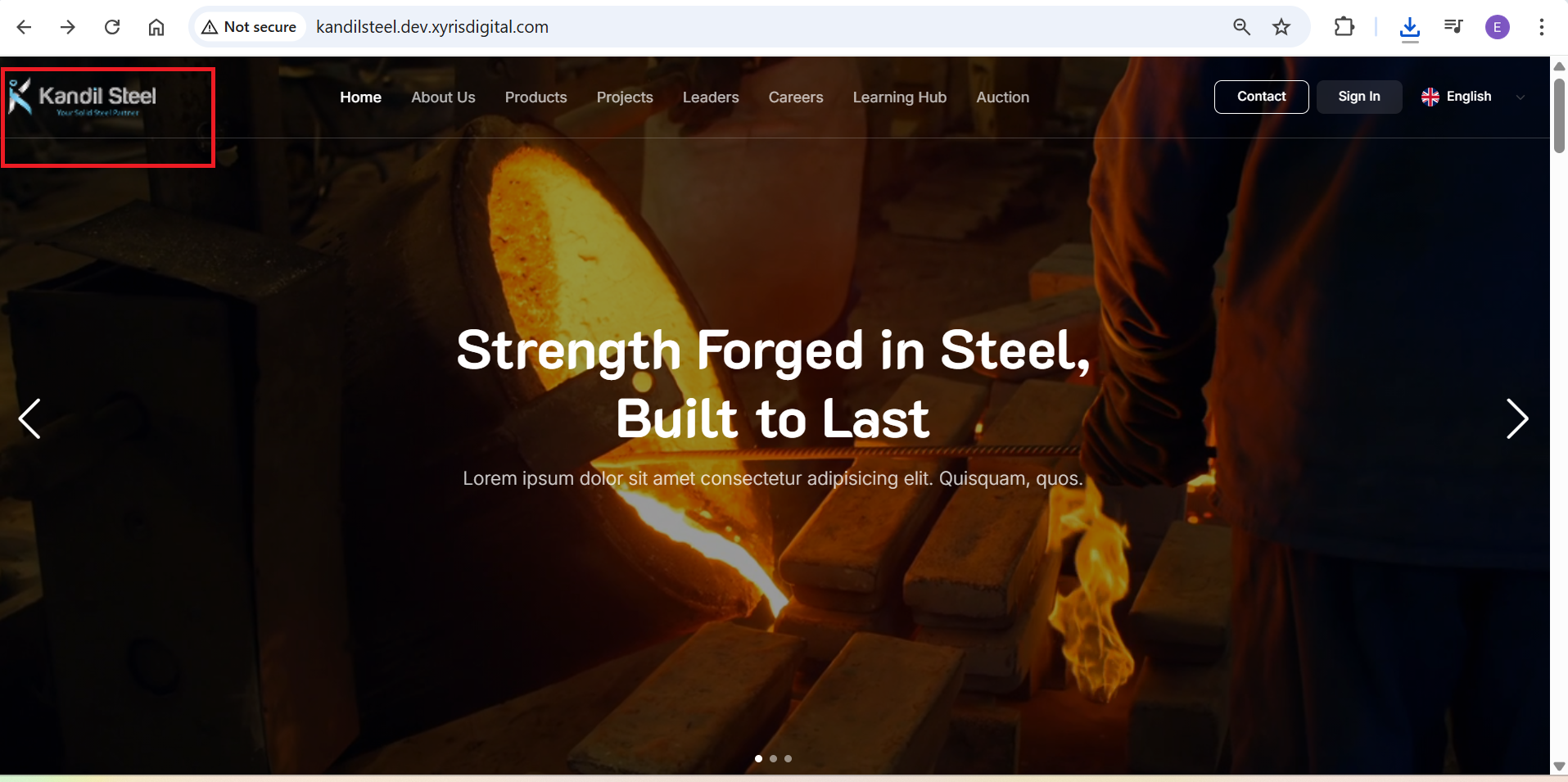
Task: Expand the English language dropdown
Action: (1474, 97)
